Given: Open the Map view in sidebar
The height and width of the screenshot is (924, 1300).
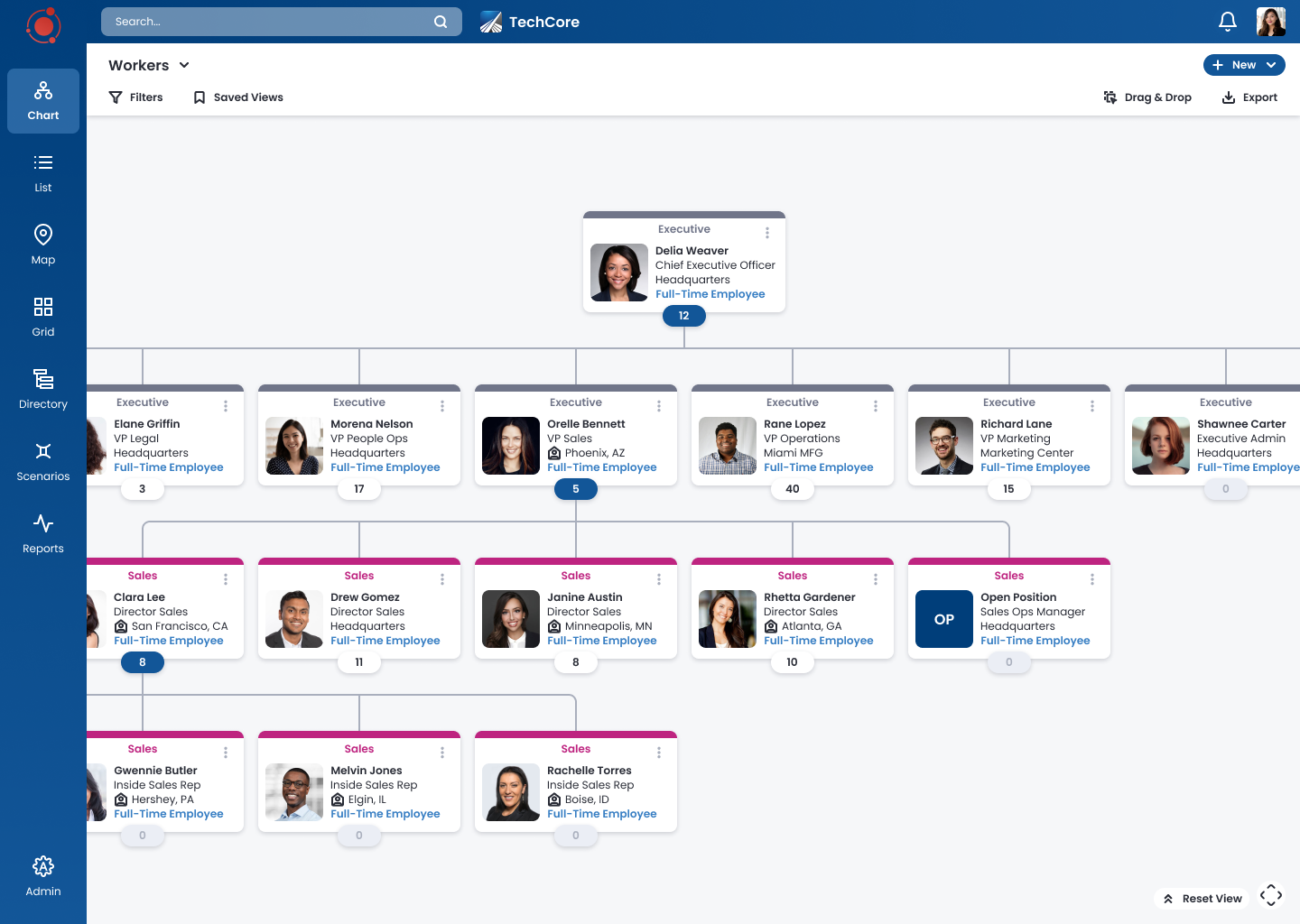Looking at the screenshot, I should coord(42,245).
